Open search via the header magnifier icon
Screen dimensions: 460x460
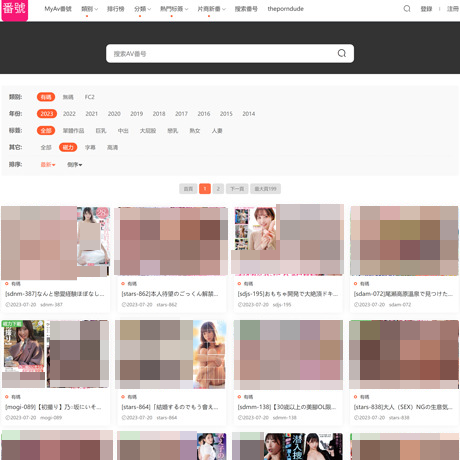[407, 9]
